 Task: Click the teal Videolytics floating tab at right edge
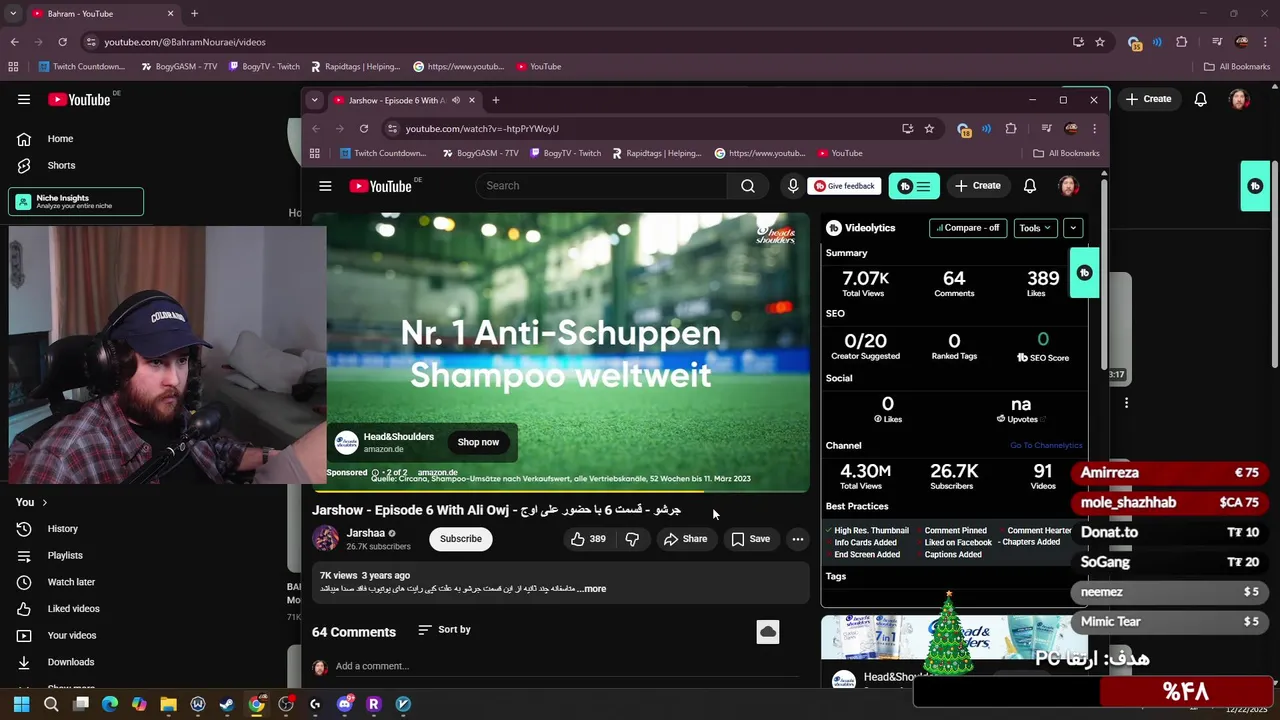1255,186
